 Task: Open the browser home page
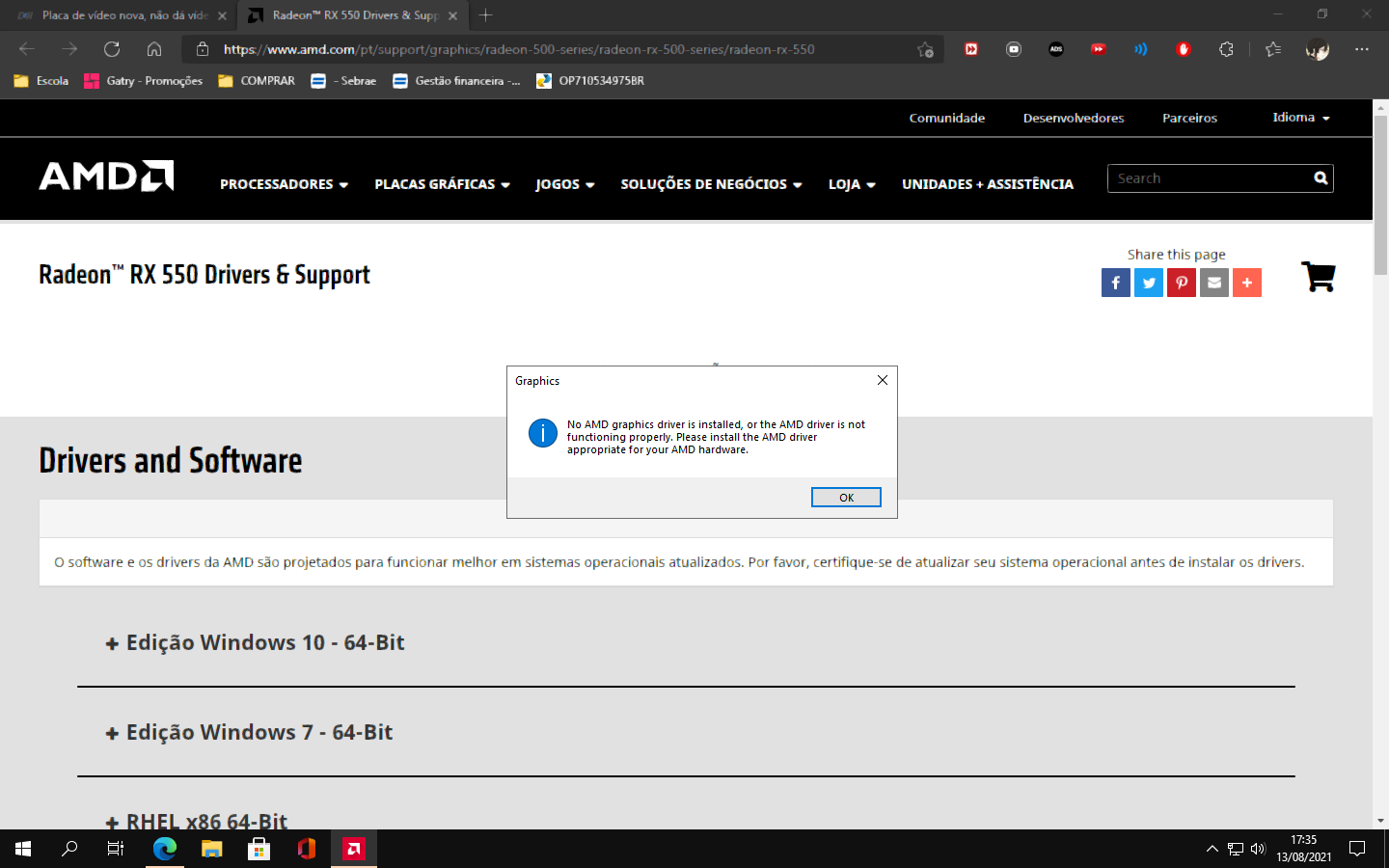coord(154,49)
